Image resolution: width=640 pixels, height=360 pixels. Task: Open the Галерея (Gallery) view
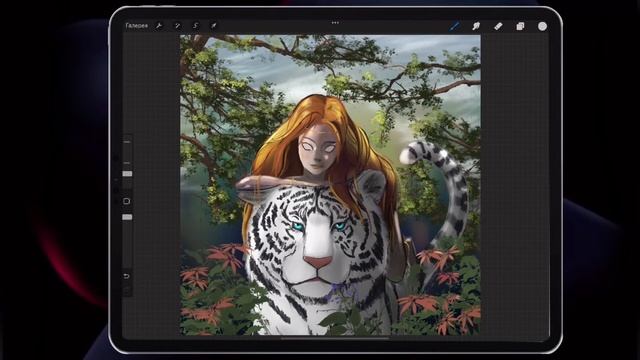(x=136, y=26)
